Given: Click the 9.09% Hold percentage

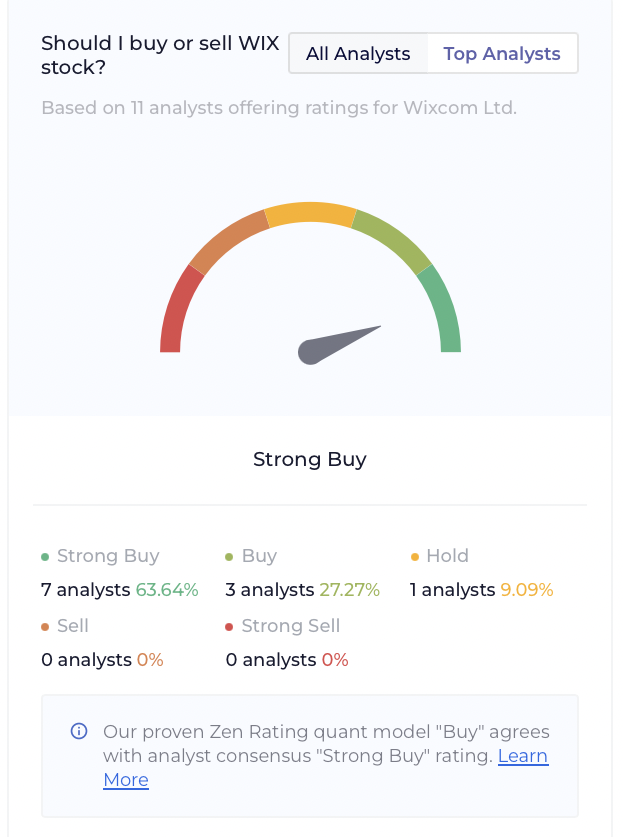Looking at the screenshot, I should pos(527,590).
